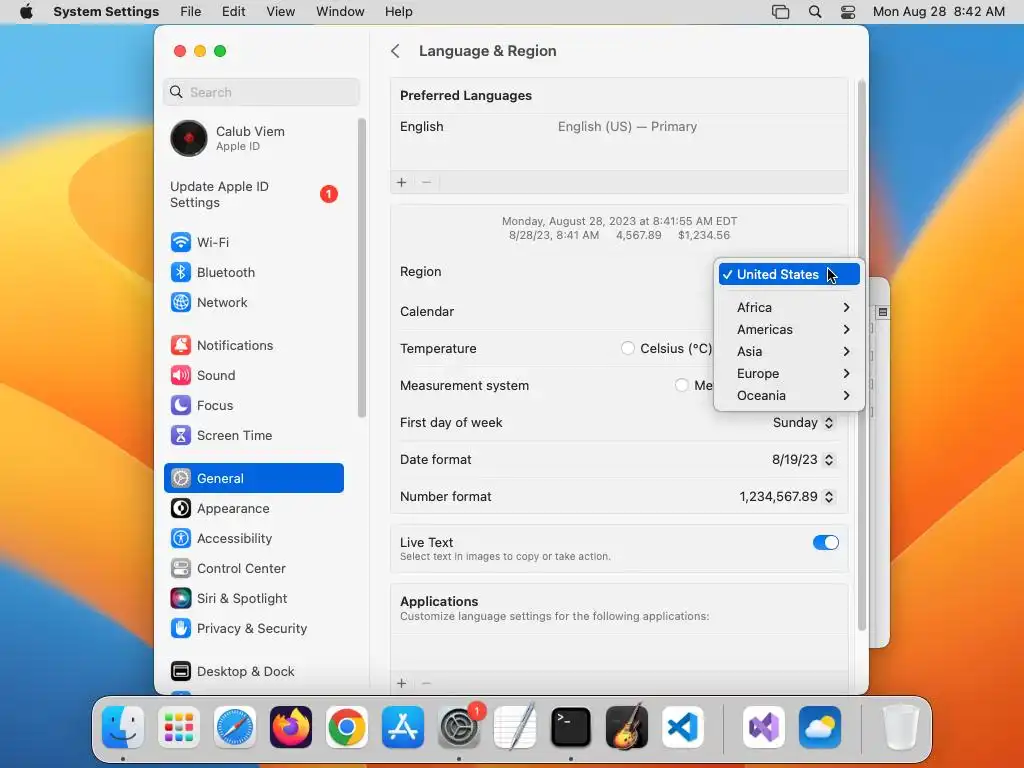Expand Oceania region submenu
This screenshot has width=1024, height=768.
tap(789, 396)
